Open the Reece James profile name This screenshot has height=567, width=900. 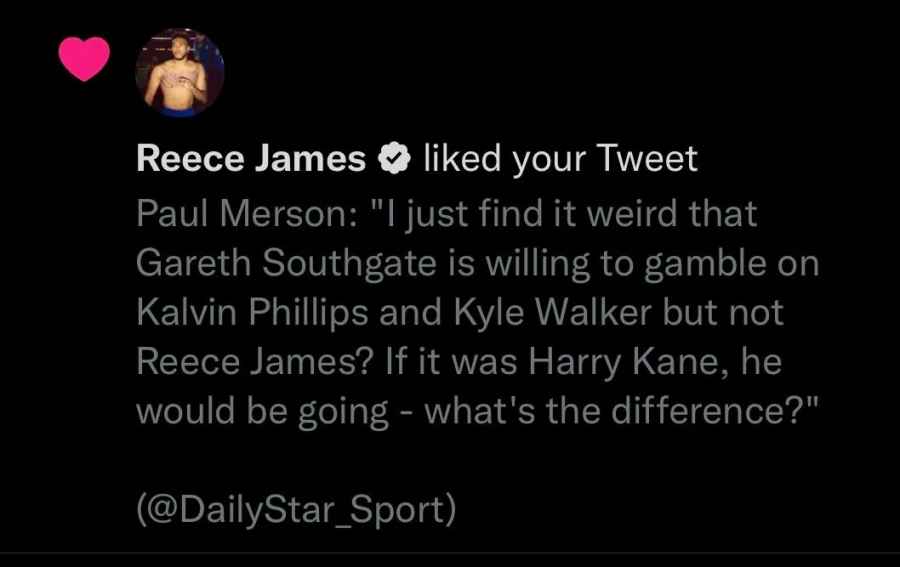tap(250, 159)
